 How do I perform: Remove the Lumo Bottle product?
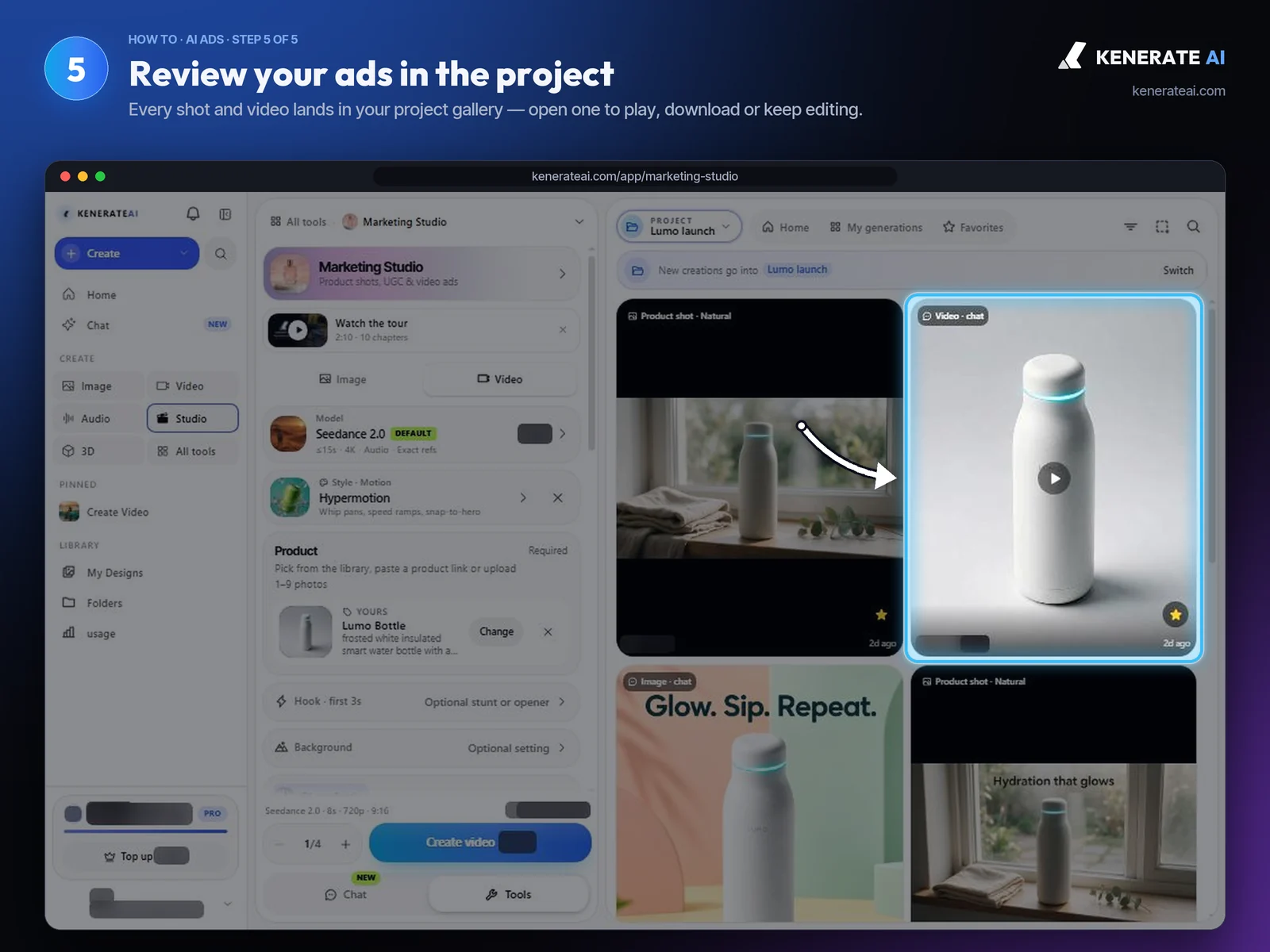548,632
